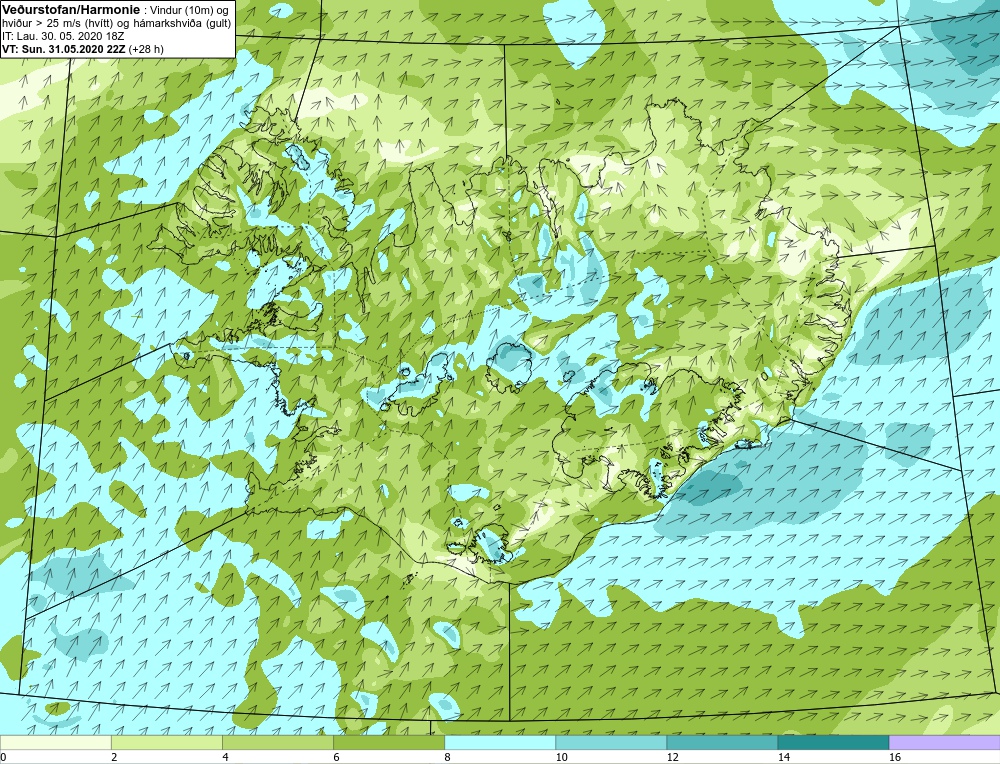The width and height of the screenshot is (1000, 764).
Task: Select the pale cyan 8–10 legend swatch
Action: click(499, 742)
